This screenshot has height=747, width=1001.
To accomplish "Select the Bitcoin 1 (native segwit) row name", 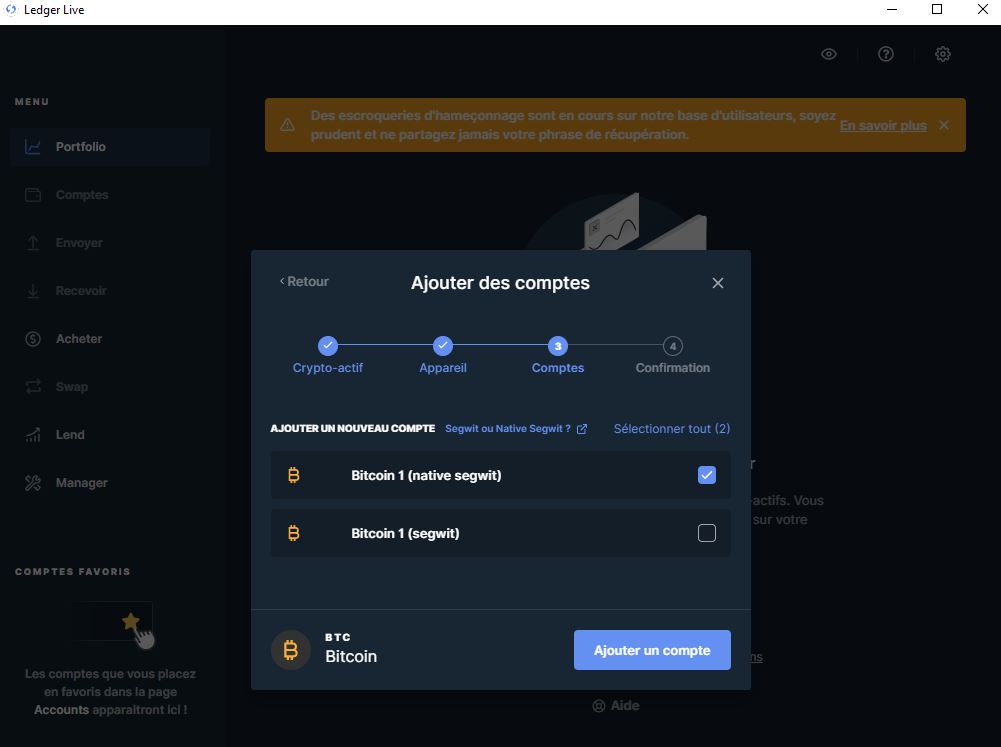I will [x=426, y=476].
